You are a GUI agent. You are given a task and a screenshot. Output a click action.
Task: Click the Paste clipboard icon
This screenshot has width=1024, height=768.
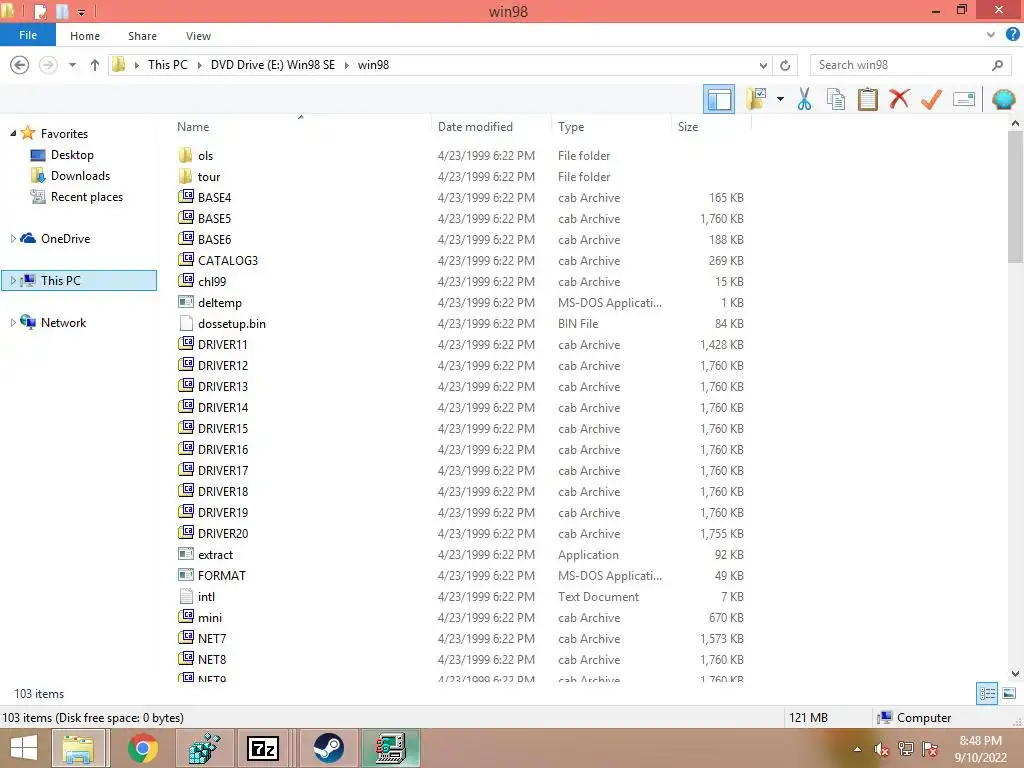(x=867, y=99)
